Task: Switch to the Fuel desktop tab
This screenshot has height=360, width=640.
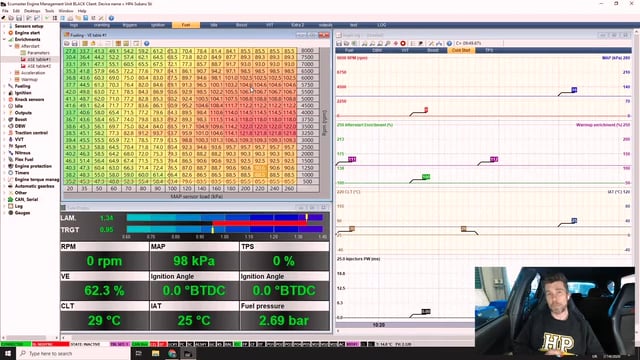Action: [x=186, y=25]
